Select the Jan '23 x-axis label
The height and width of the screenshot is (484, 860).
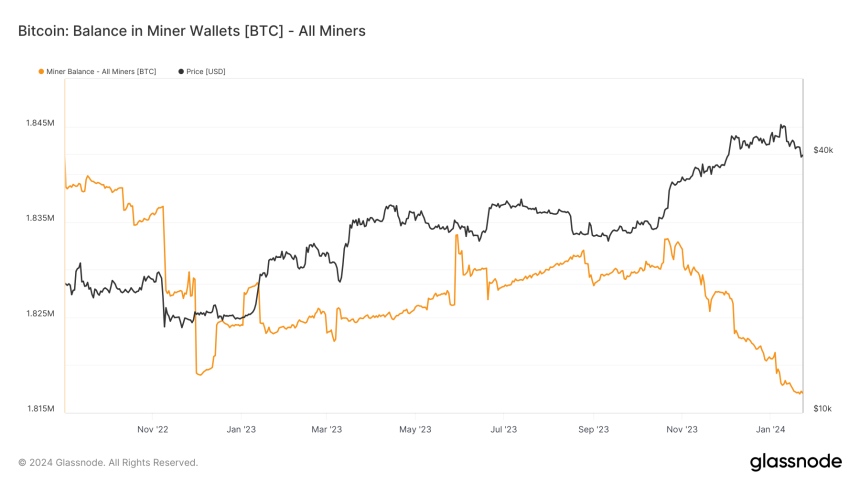(241, 429)
